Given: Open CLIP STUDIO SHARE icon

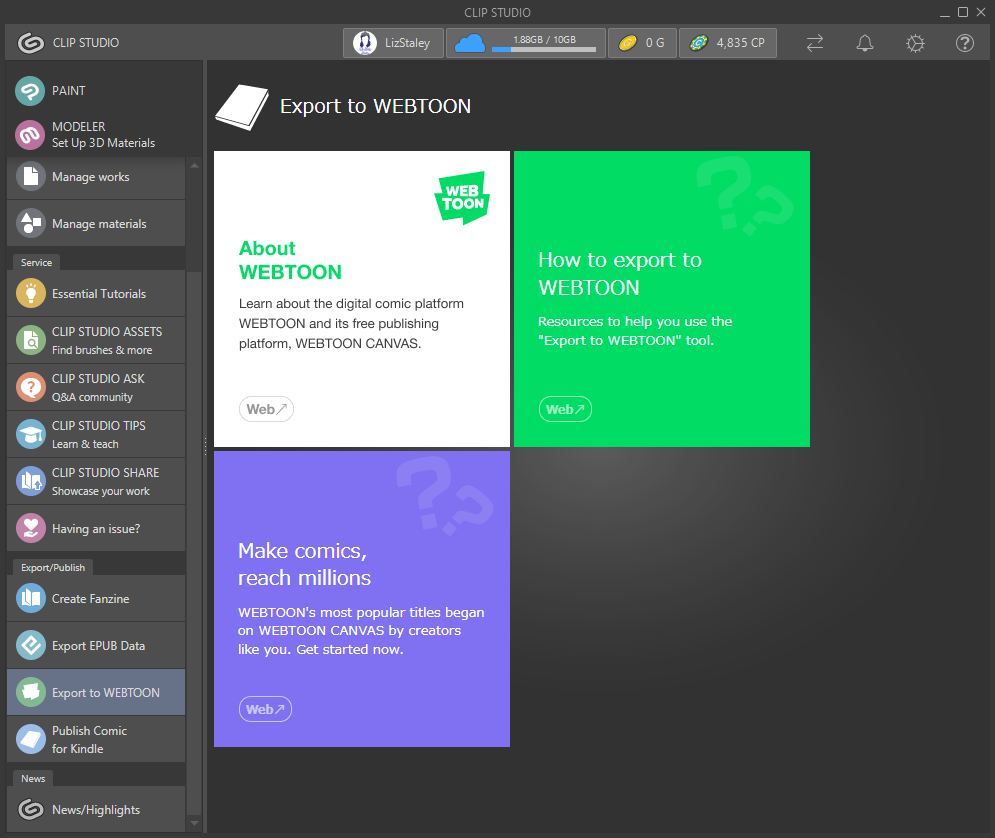Looking at the screenshot, I should point(30,481).
